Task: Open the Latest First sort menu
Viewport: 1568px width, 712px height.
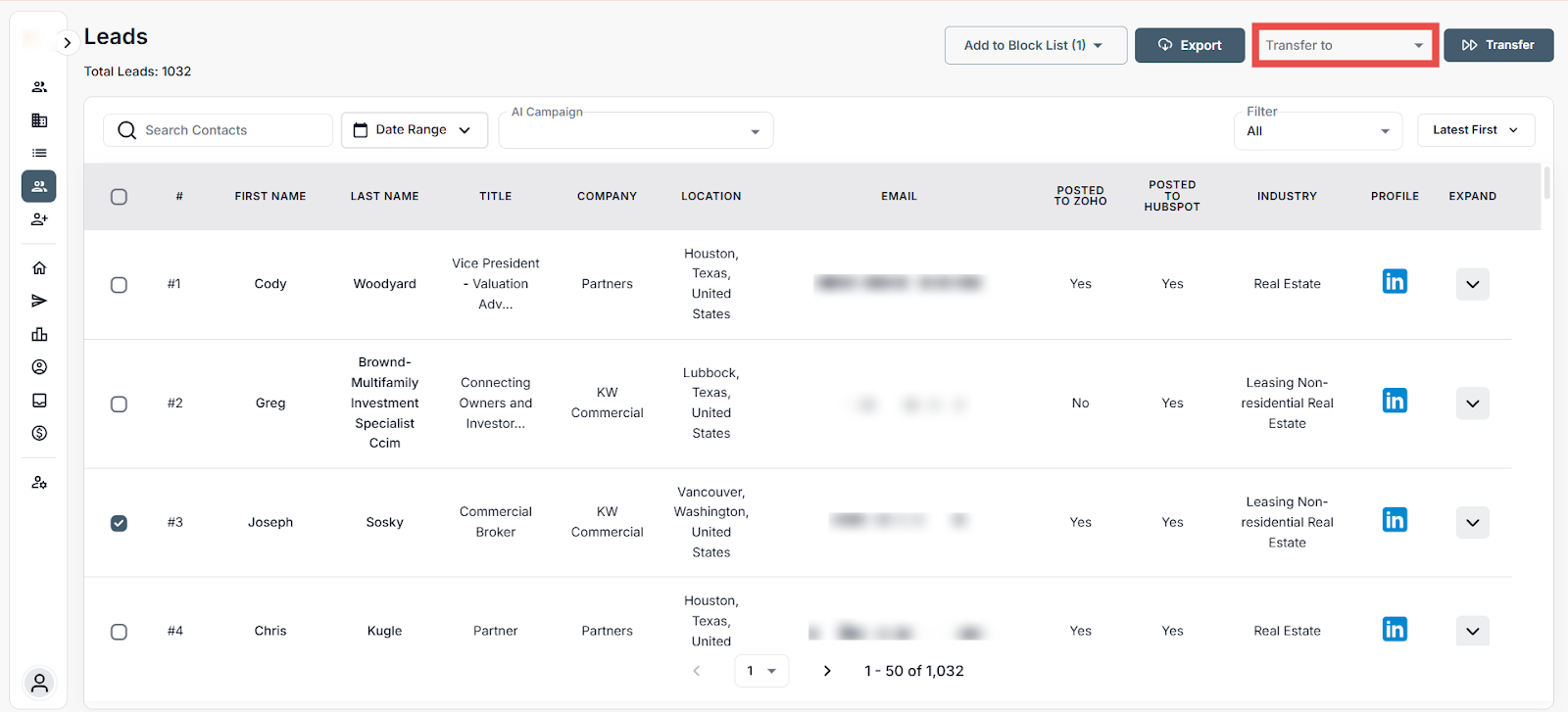Action: (x=1475, y=130)
